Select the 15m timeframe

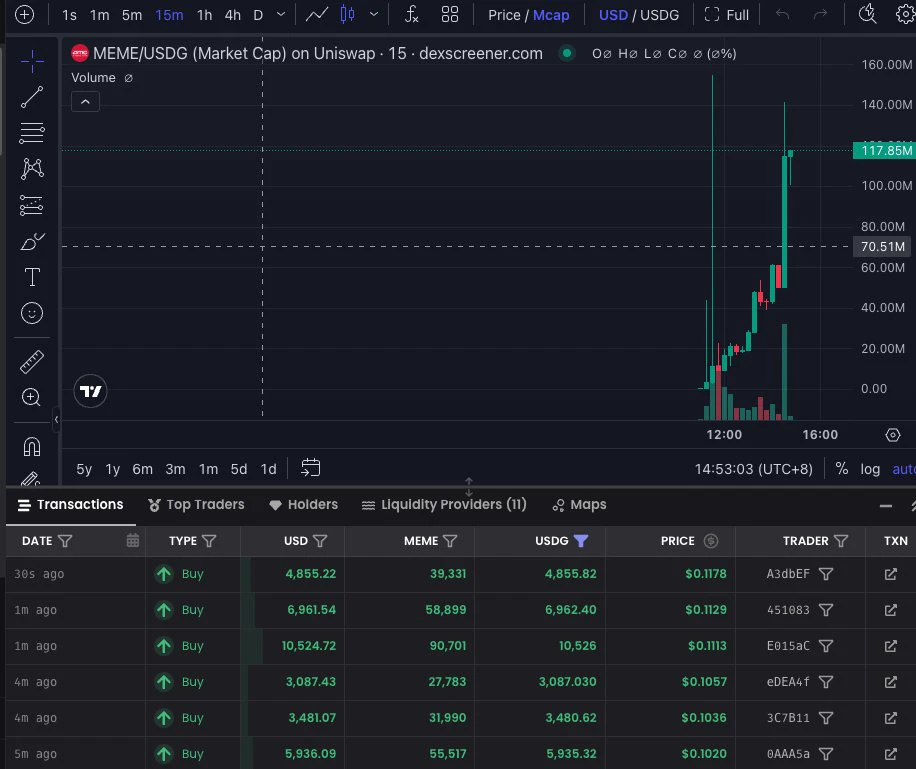coord(169,15)
